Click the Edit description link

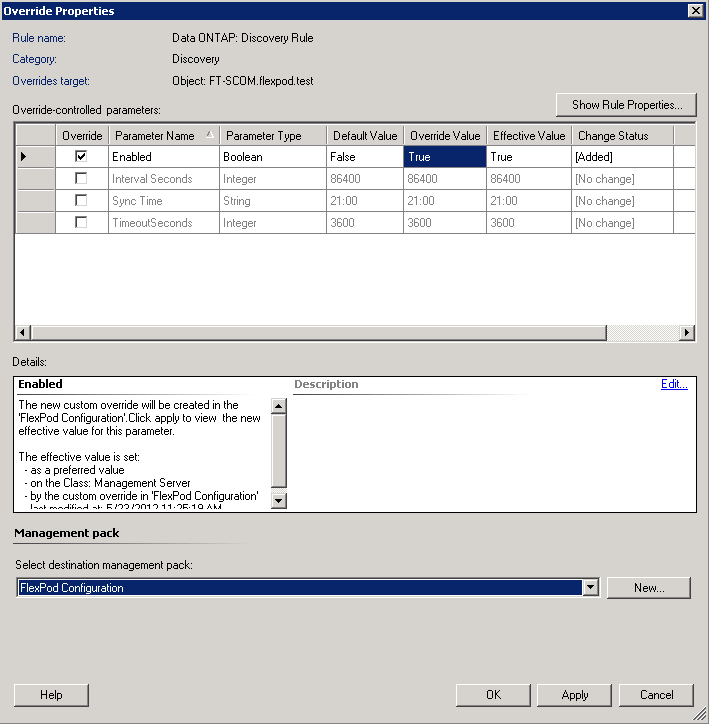[x=674, y=384]
